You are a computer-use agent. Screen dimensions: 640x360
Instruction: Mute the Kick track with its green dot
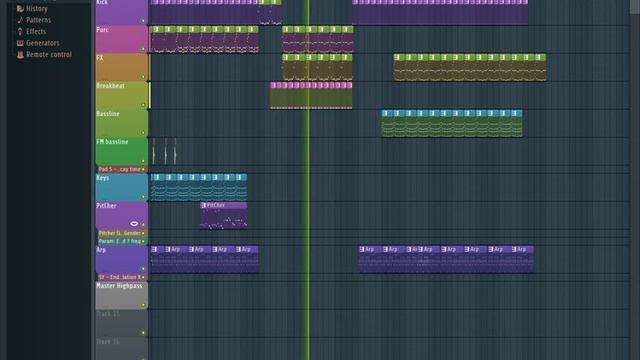pos(143,20)
